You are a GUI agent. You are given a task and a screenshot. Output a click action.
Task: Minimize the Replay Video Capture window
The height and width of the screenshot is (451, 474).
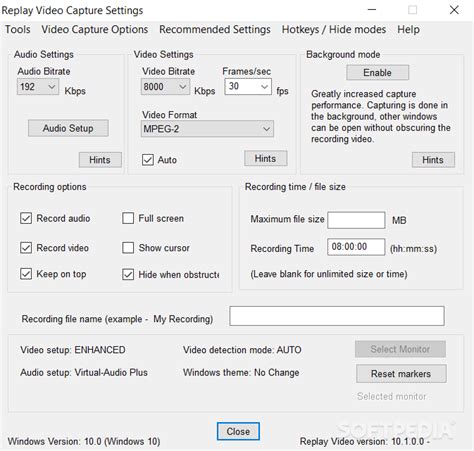(x=372, y=10)
